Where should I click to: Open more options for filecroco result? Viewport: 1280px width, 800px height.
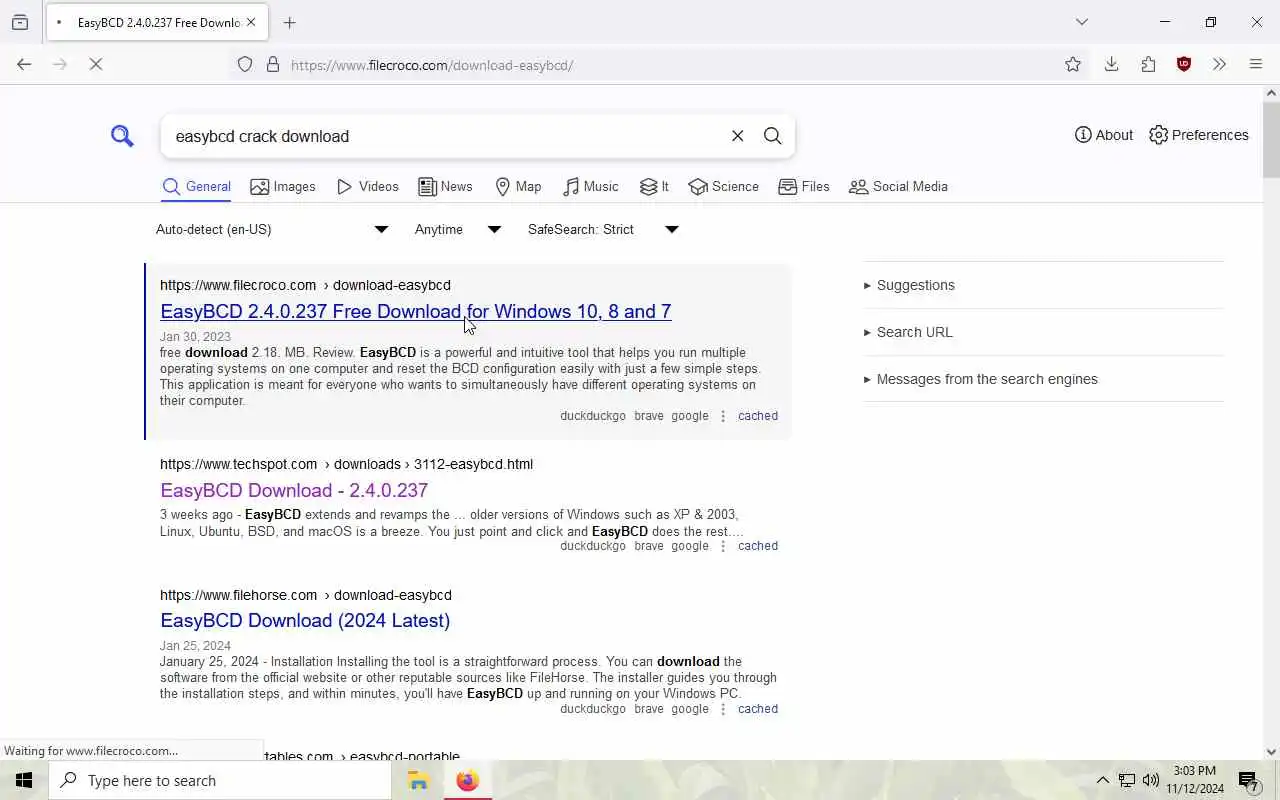click(723, 416)
